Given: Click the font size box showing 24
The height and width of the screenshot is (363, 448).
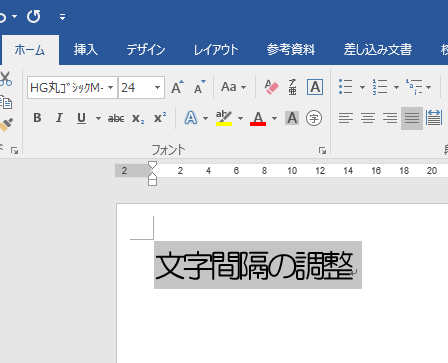Looking at the screenshot, I should click(x=135, y=88).
